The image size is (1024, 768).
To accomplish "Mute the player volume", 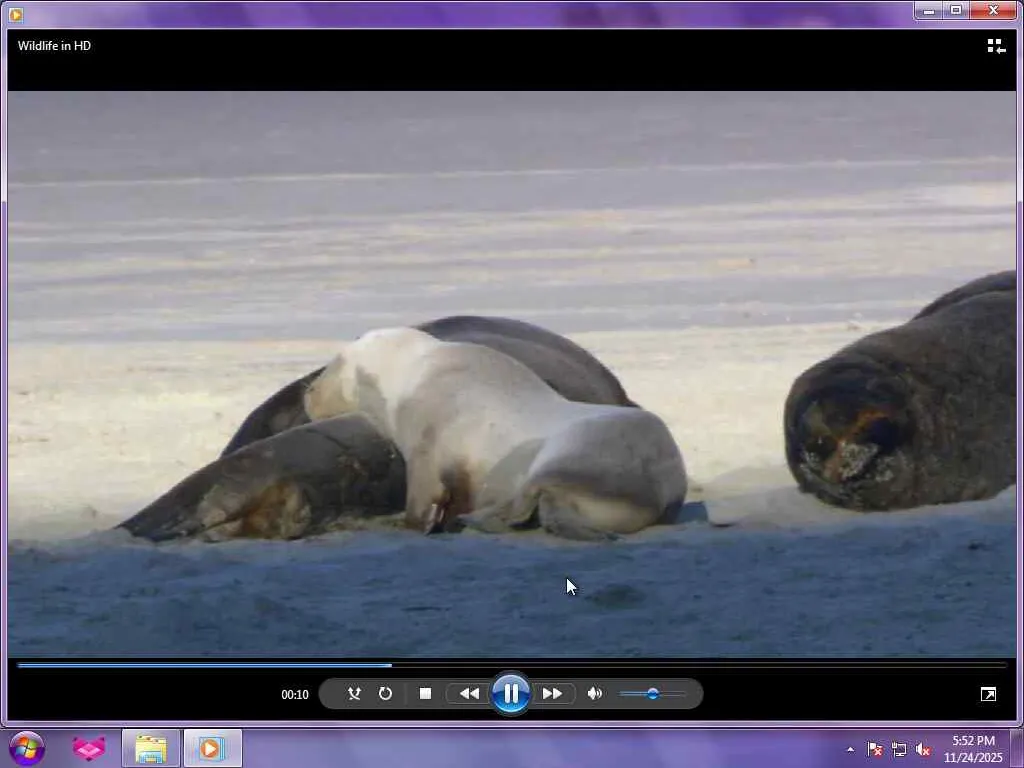I will (x=595, y=693).
